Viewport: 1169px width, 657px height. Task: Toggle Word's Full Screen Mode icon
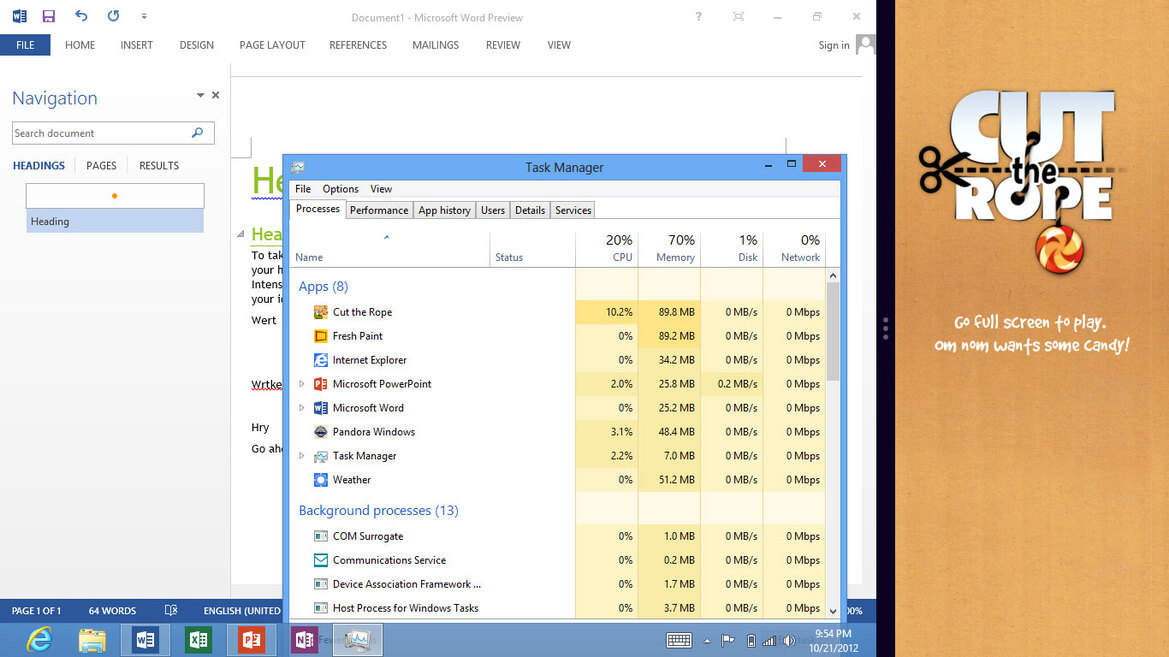point(738,16)
